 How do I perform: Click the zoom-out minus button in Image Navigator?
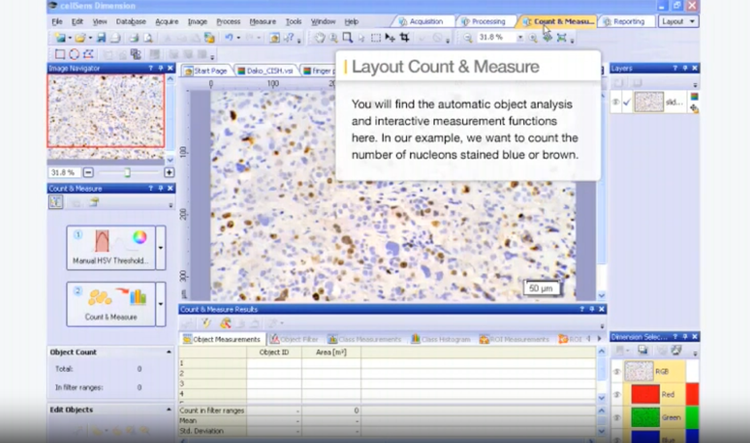(87, 172)
